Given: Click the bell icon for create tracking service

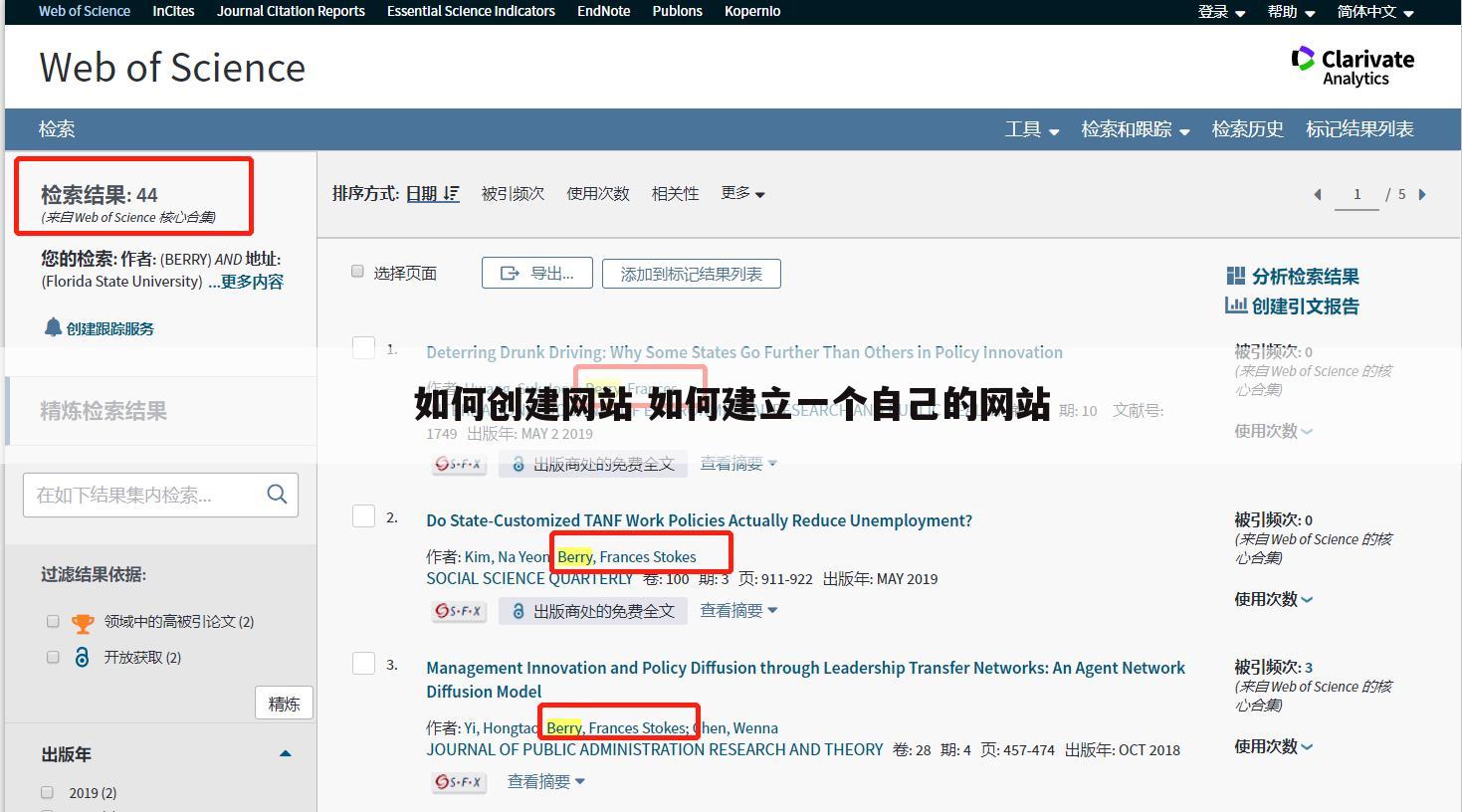Looking at the screenshot, I should (53, 327).
